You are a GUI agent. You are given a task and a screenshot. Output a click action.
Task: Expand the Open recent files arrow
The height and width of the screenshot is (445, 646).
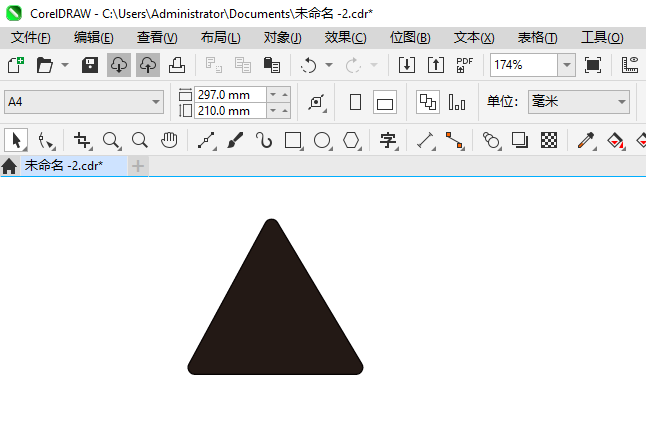click(x=65, y=65)
